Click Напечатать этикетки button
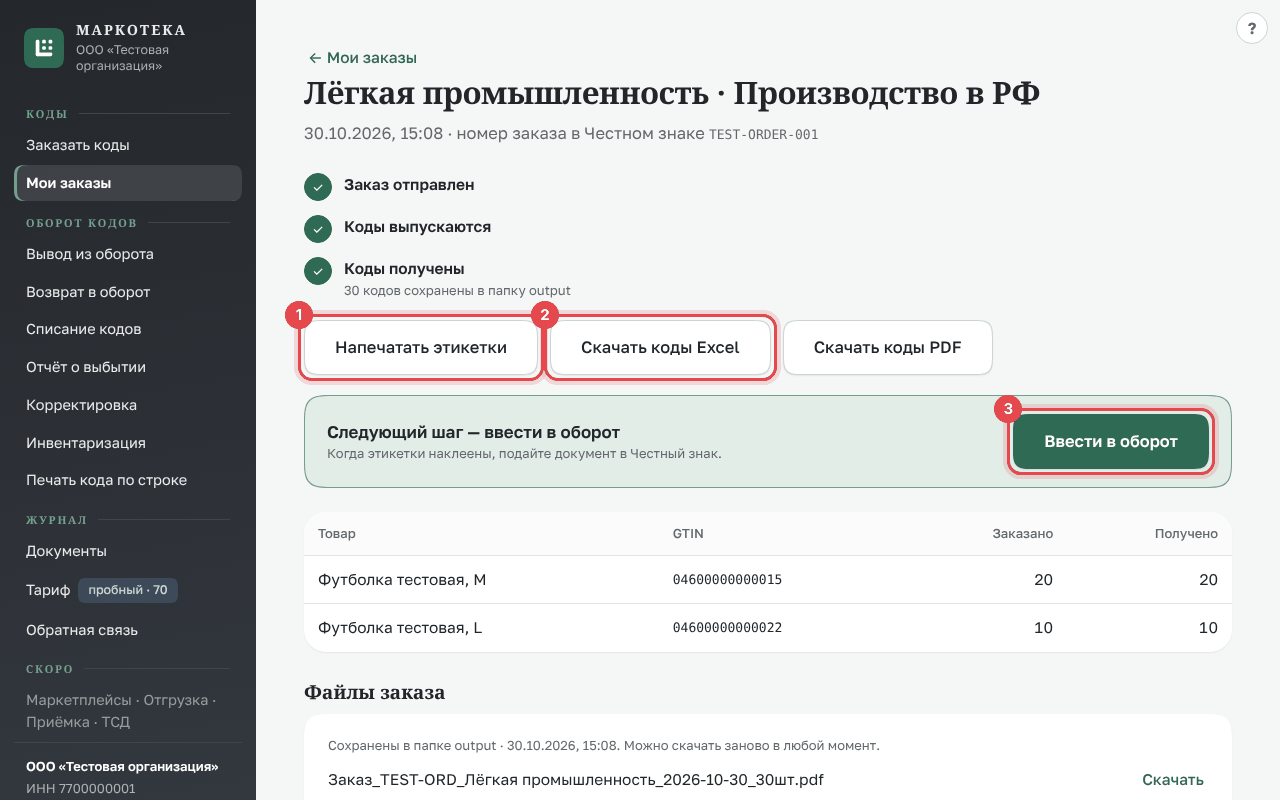1280x800 pixels. [421, 348]
